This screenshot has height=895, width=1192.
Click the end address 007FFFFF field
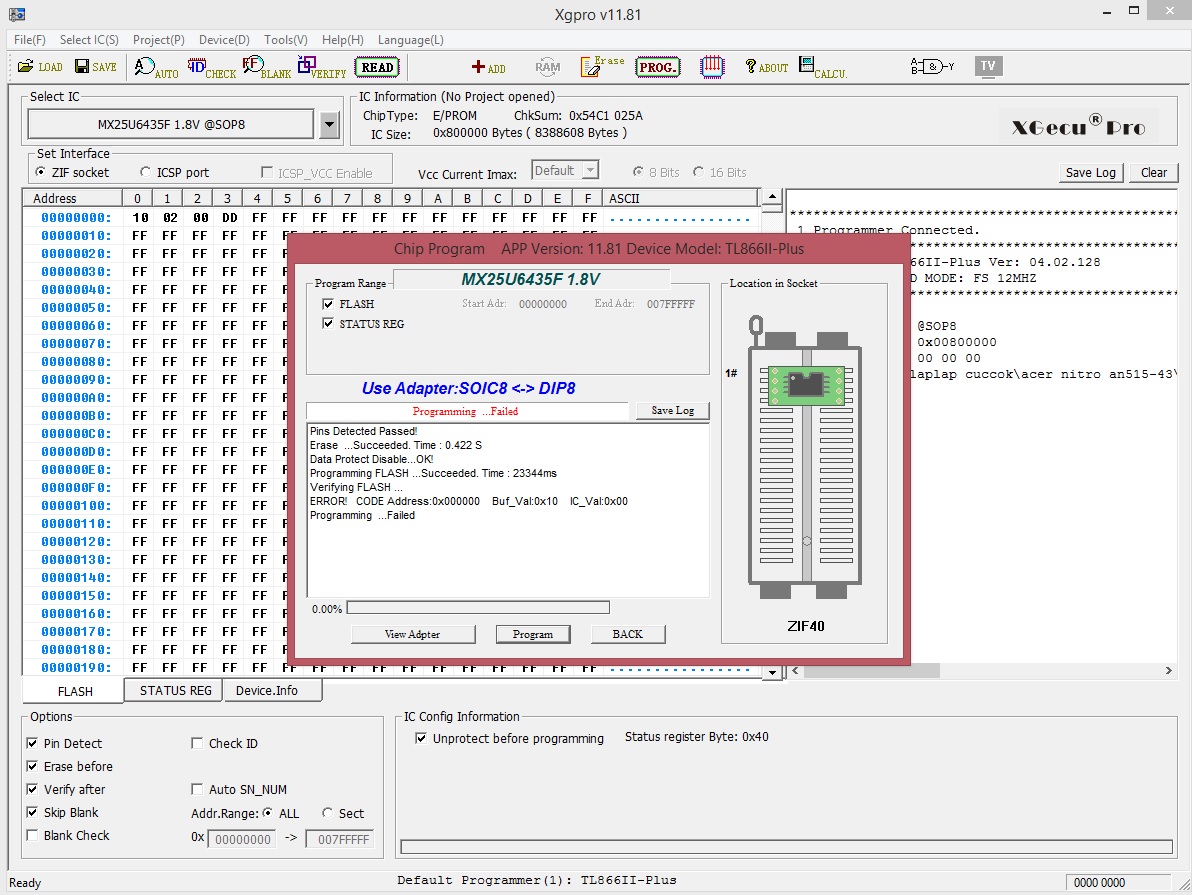tap(340, 839)
